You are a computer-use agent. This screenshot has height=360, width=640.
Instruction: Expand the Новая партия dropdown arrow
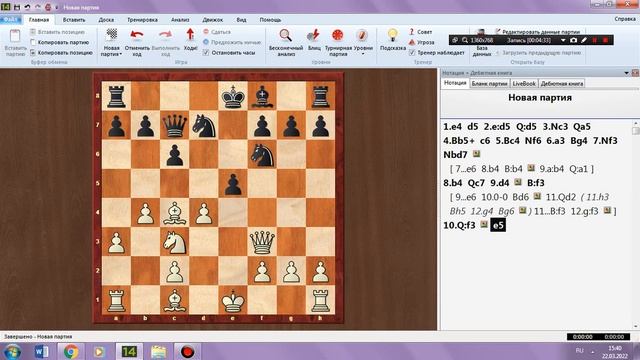click(121, 54)
